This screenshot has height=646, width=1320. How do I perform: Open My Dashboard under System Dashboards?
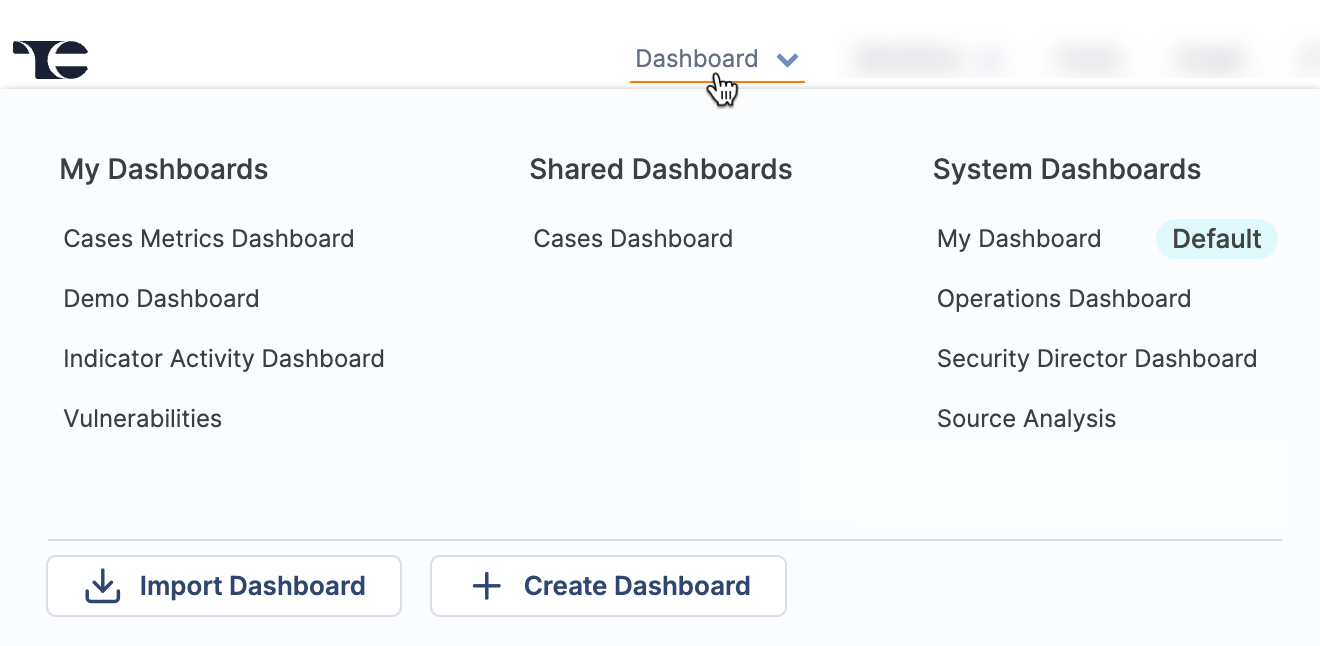coord(1018,238)
